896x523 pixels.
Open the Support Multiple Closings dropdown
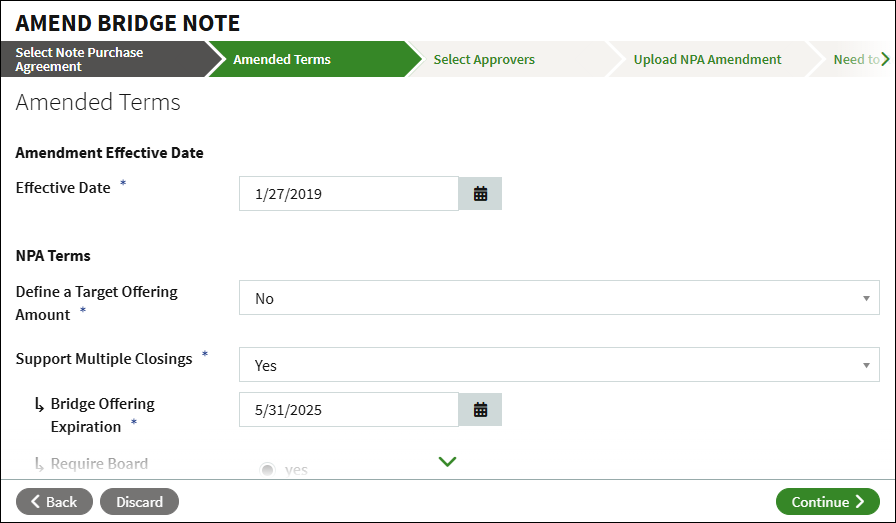pos(559,365)
